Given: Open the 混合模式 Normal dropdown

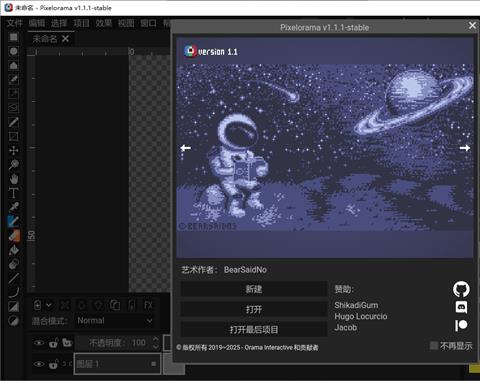Looking at the screenshot, I should (115, 321).
